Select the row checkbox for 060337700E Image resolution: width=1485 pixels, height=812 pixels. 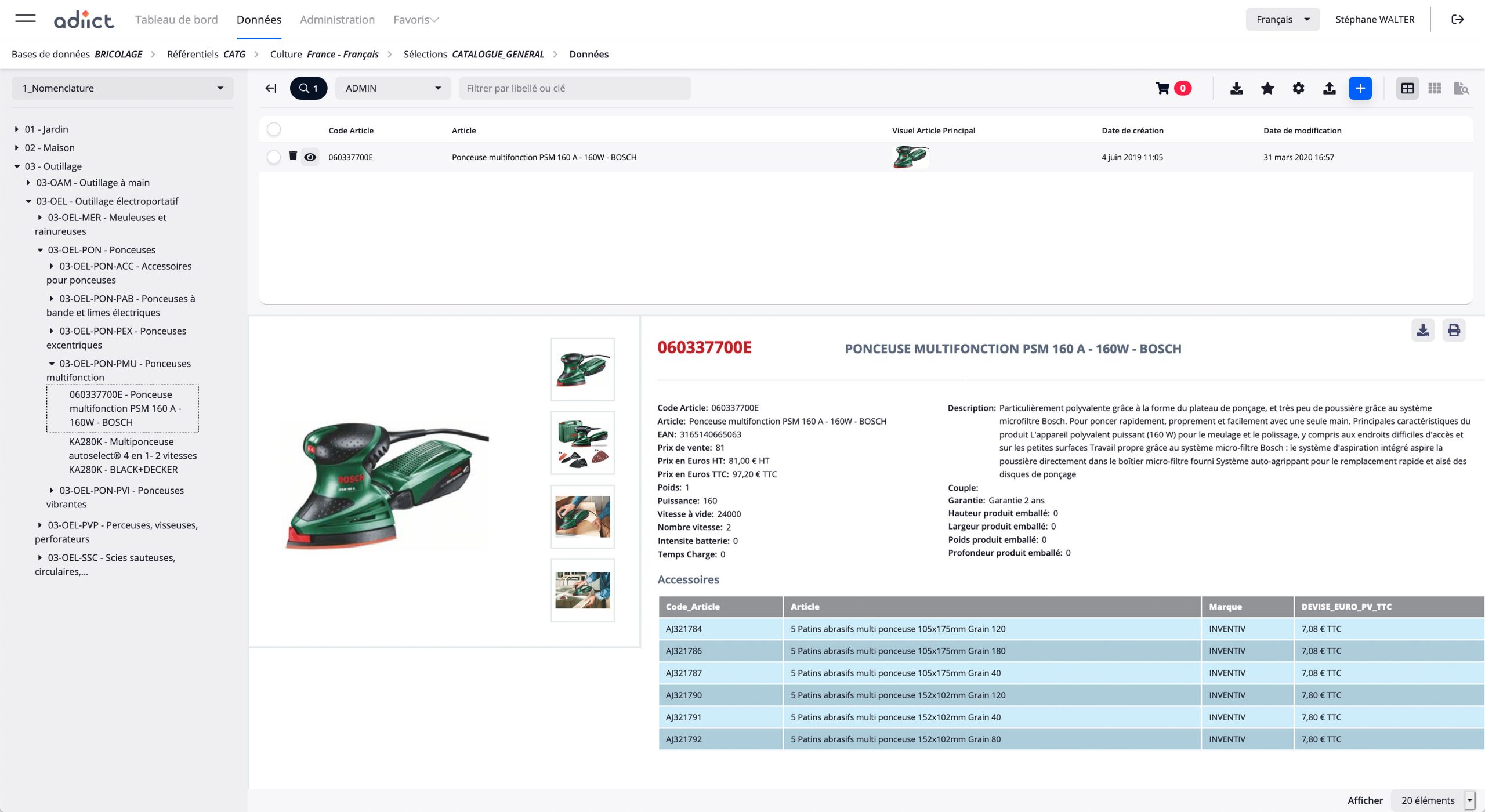(274, 157)
